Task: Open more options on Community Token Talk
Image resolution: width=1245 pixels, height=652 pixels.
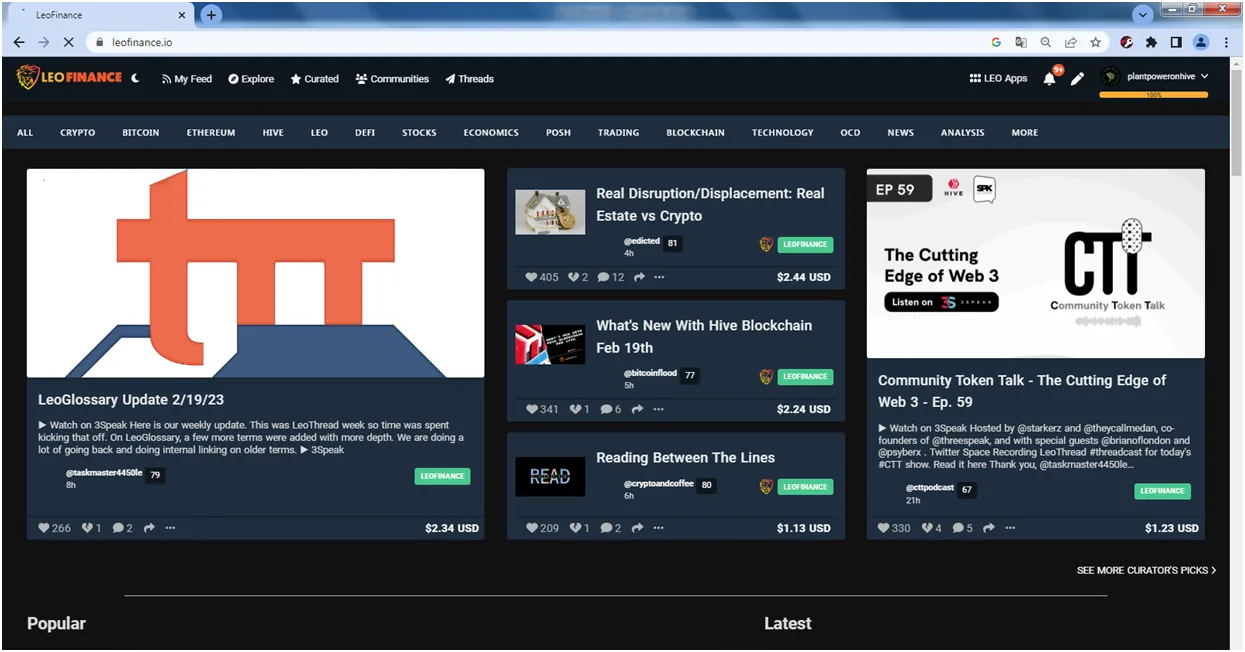Action: tap(1010, 528)
